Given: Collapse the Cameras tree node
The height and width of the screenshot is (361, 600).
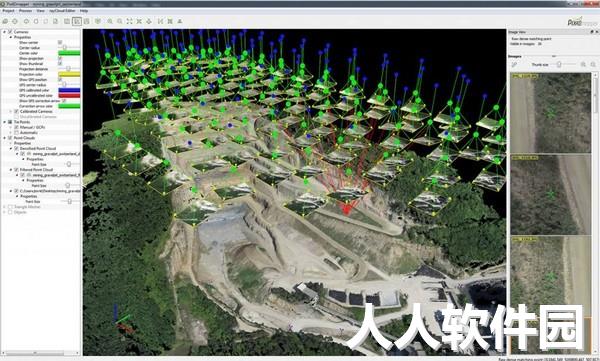Looking at the screenshot, I should [x=4, y=32].
